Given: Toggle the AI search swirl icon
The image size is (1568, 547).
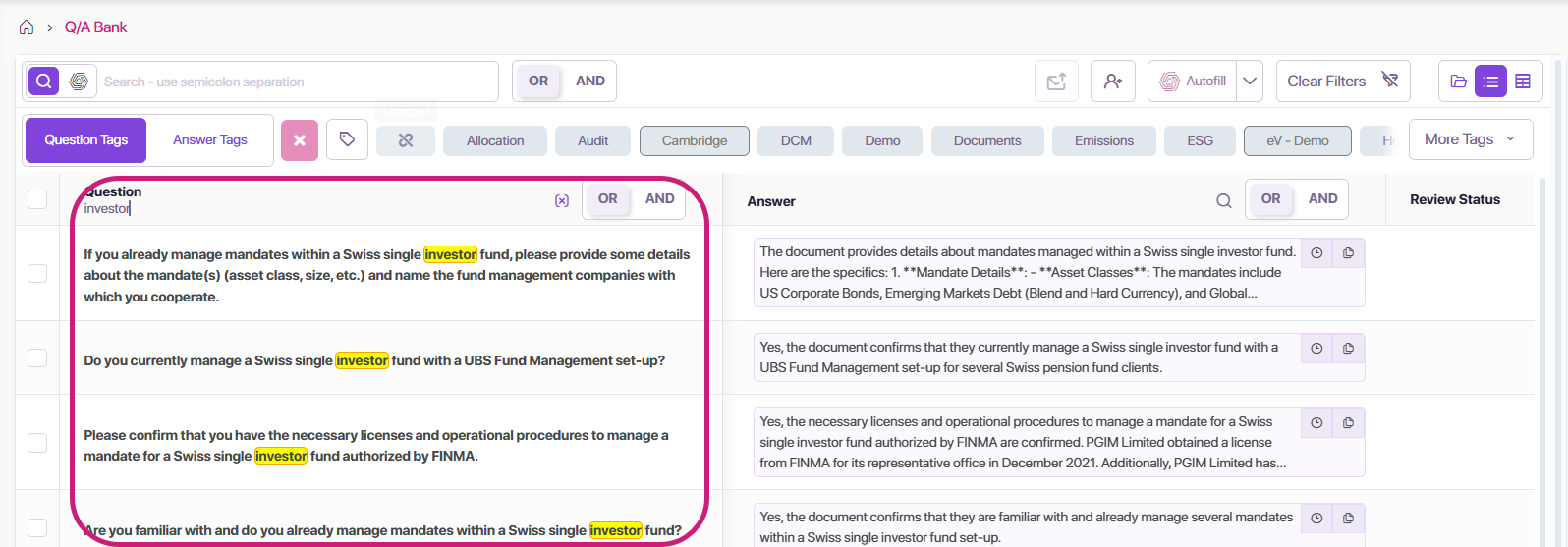Looking at the screenshot, I should [x=79, y=82].
